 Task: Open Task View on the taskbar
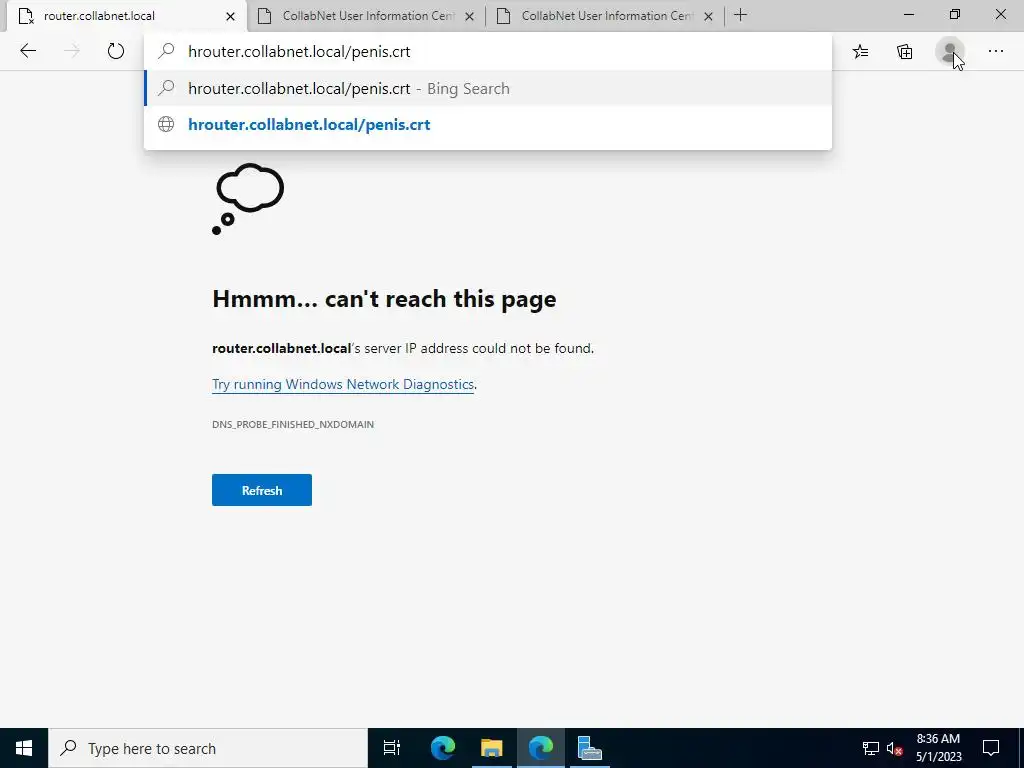(x=391, y=748)
